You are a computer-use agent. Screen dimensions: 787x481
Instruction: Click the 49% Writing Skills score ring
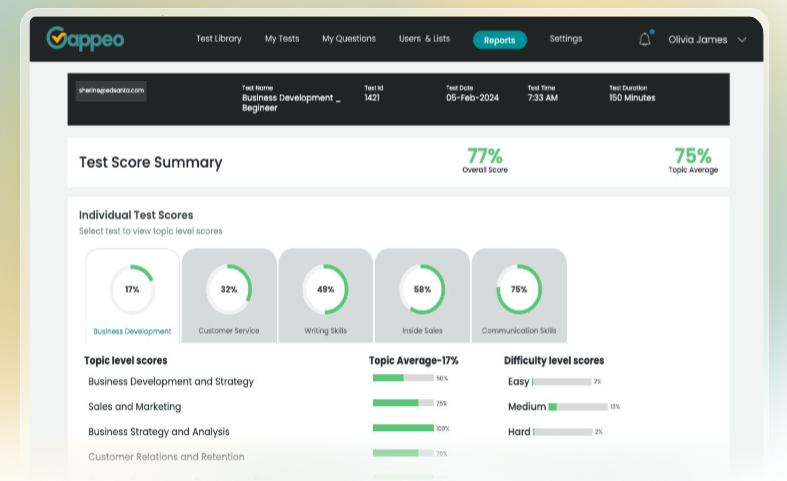click(325, 289)
